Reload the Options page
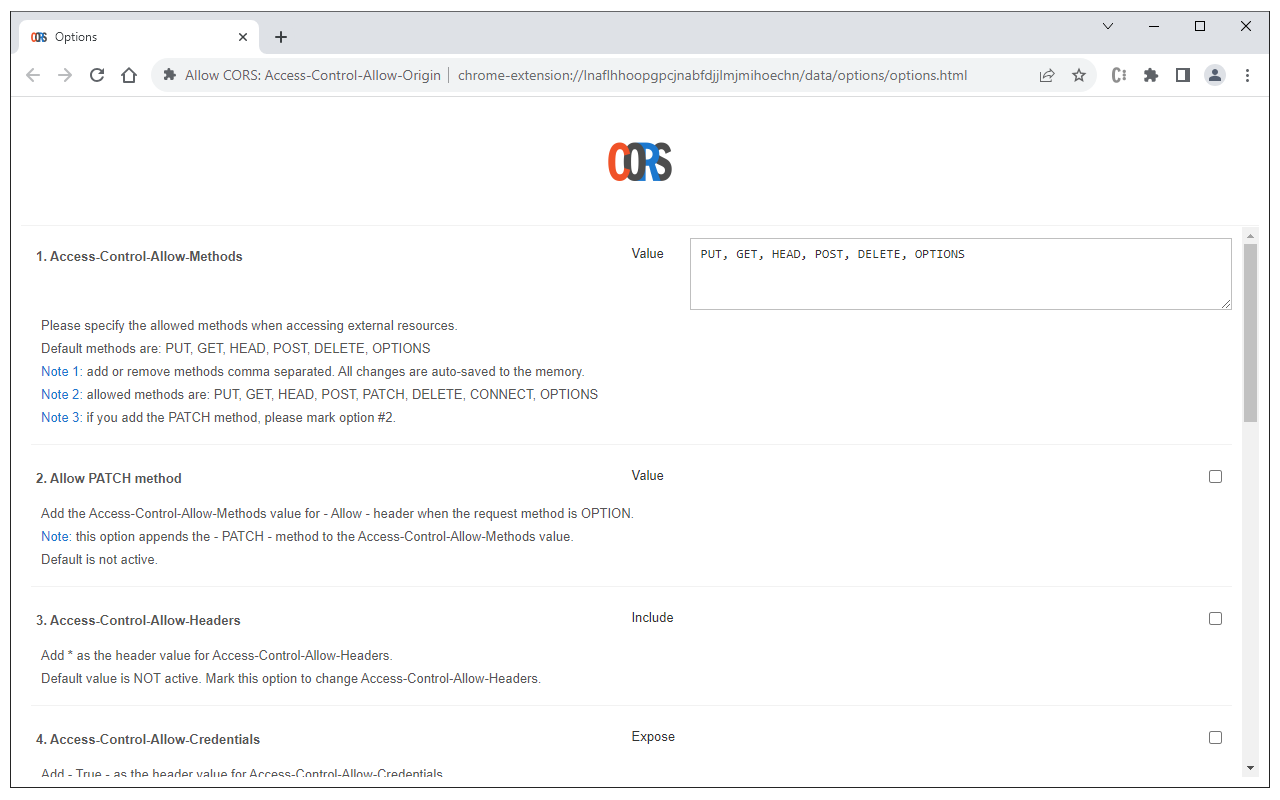This screenshot has height=800, width=1280. click(97, 75)
